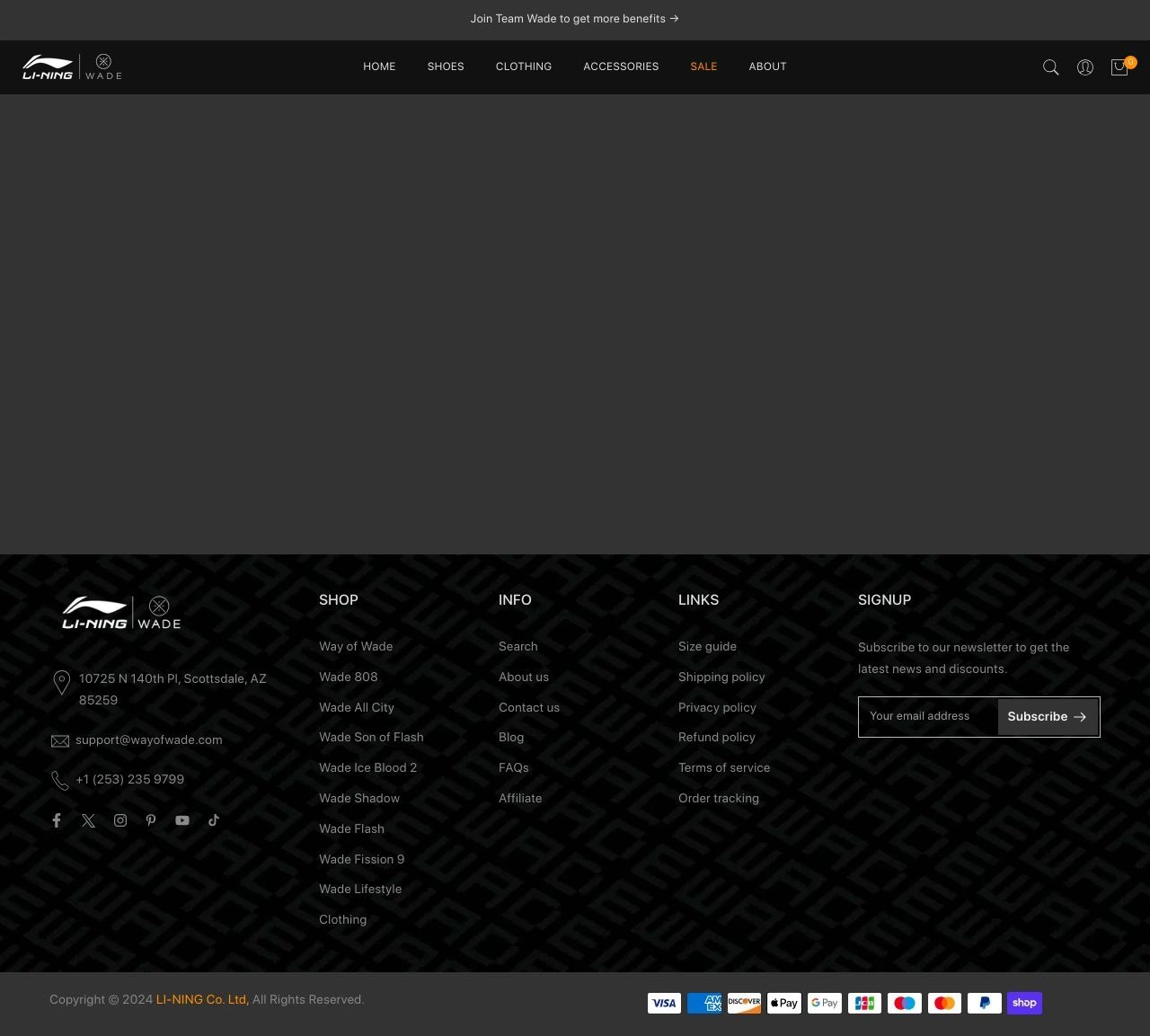Viewport: 1150px width, 1036px height.
Task: Open the Order tracking link
Action: point(719,799)
